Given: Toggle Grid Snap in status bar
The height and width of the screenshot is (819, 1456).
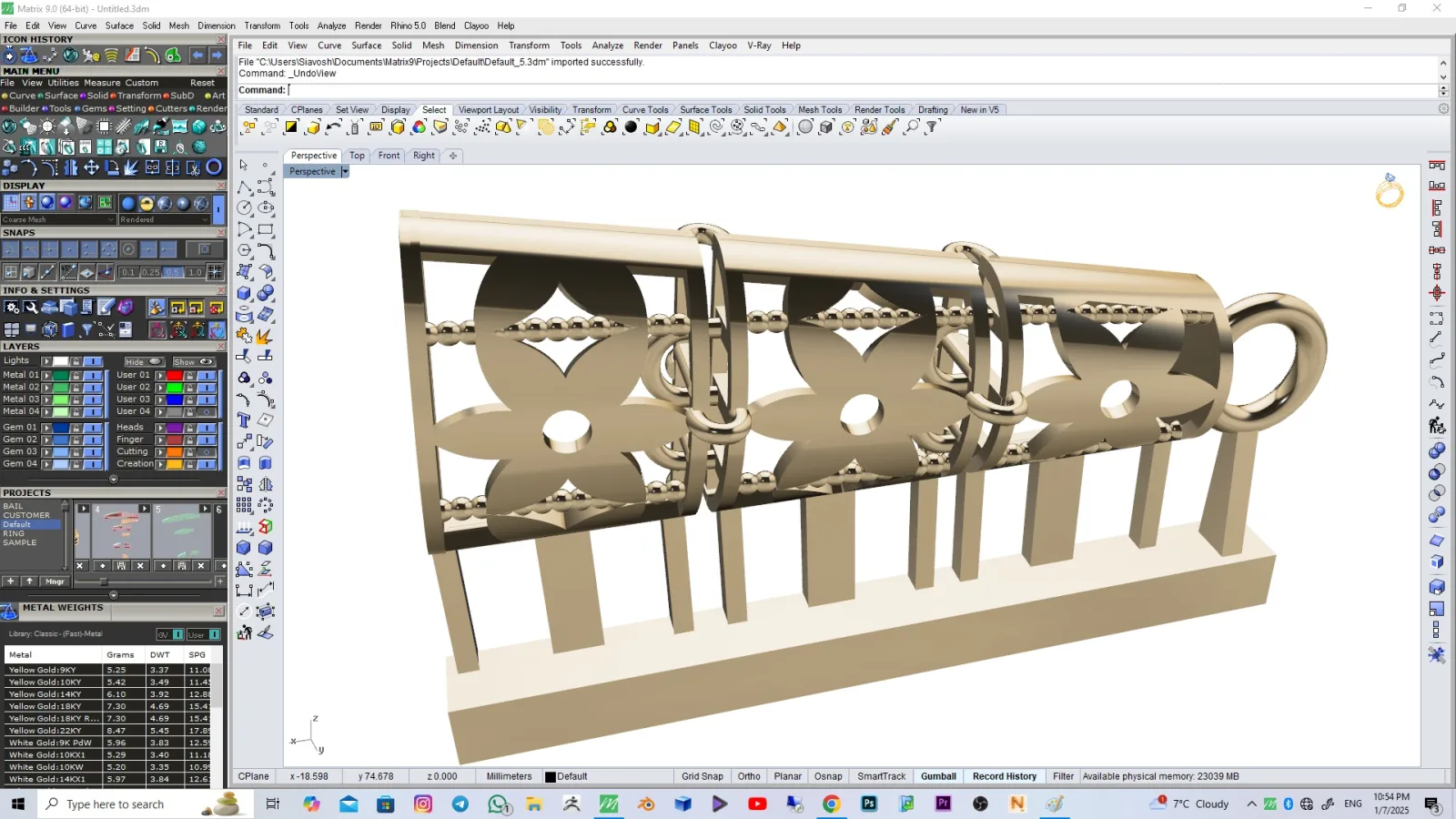Looking at the screenshot, I should coord(703,776).
